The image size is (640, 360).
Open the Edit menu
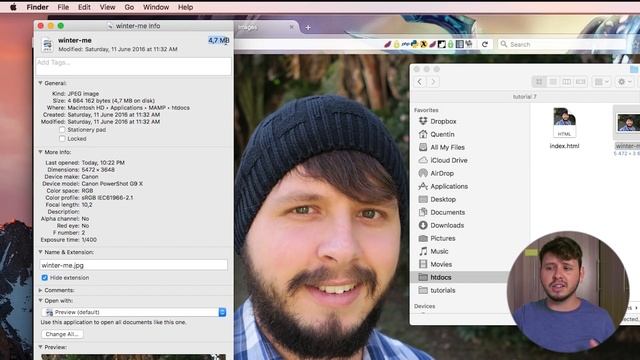pos(84,7)
